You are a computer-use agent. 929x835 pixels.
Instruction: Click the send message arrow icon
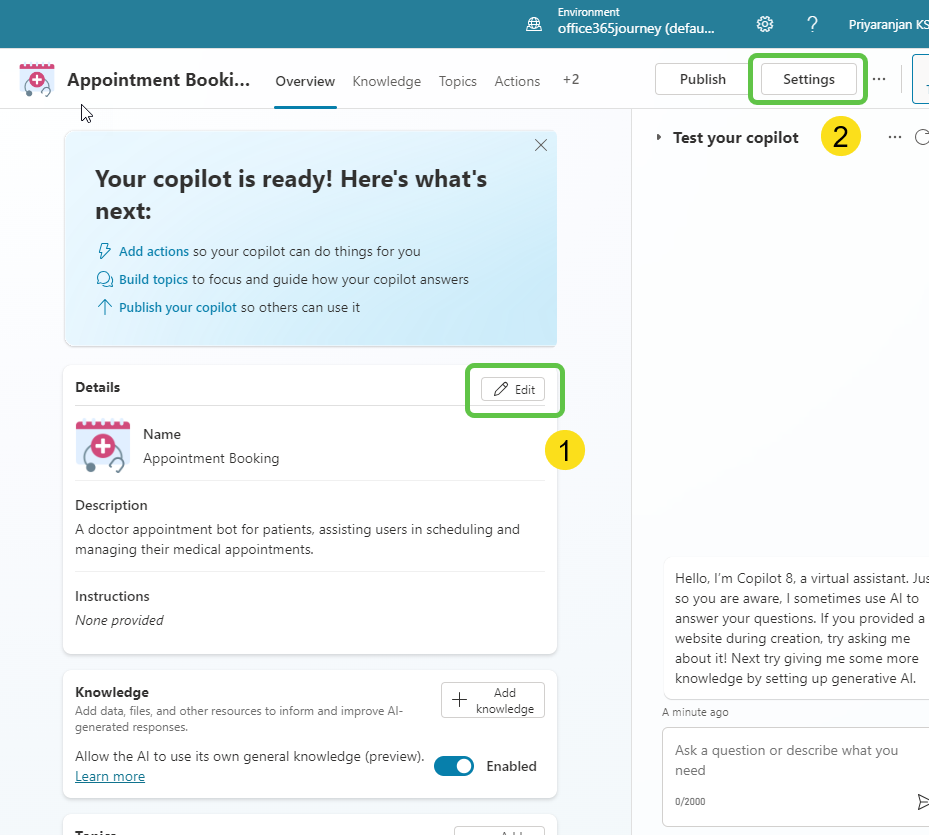coord(922,801)
